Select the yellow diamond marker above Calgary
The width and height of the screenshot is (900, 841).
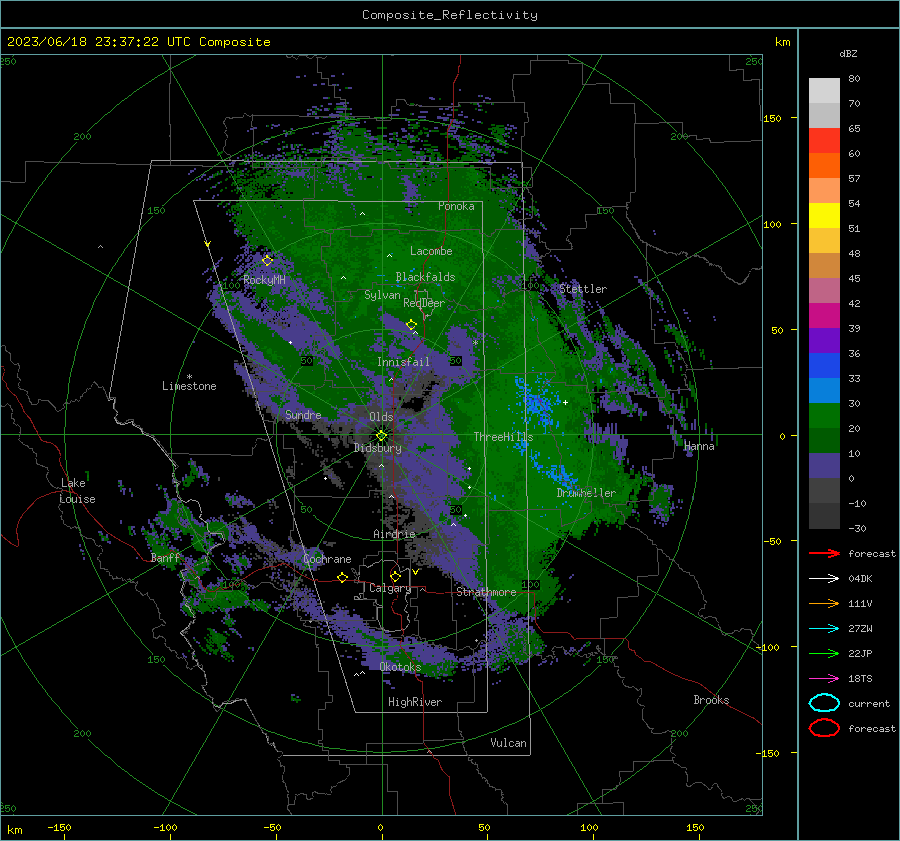coord(395,576)
